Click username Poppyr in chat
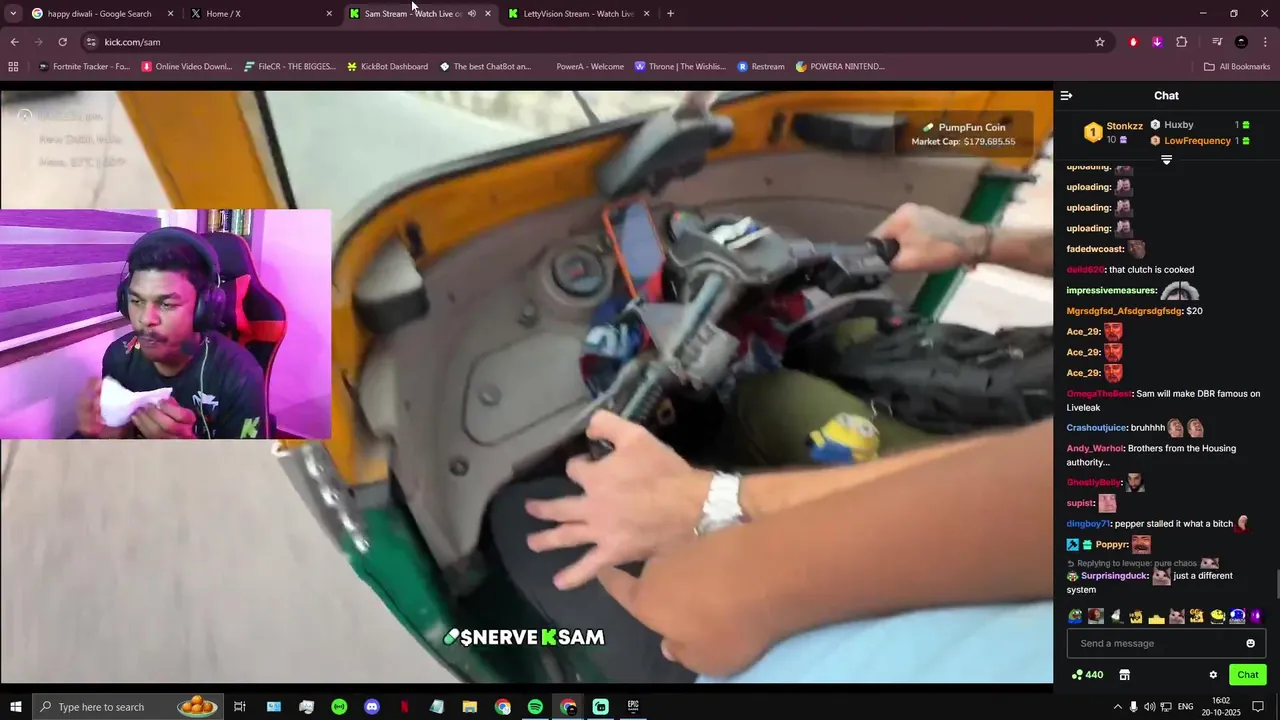The height and width of the screenshot is (720, 1280). tap(1111, 545)
